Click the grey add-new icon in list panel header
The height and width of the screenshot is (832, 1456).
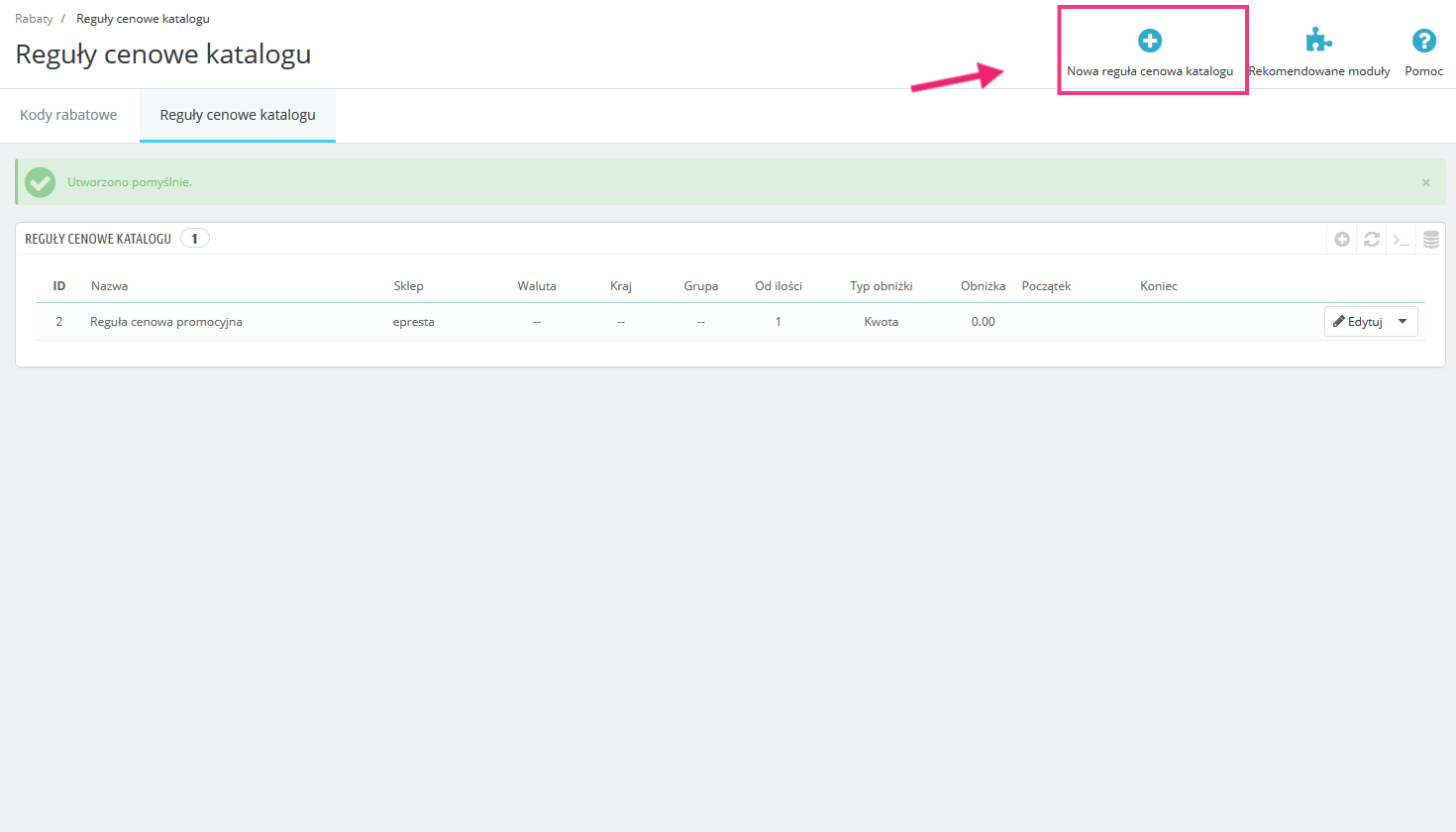pyautogui.click(x=1342, y=240)
